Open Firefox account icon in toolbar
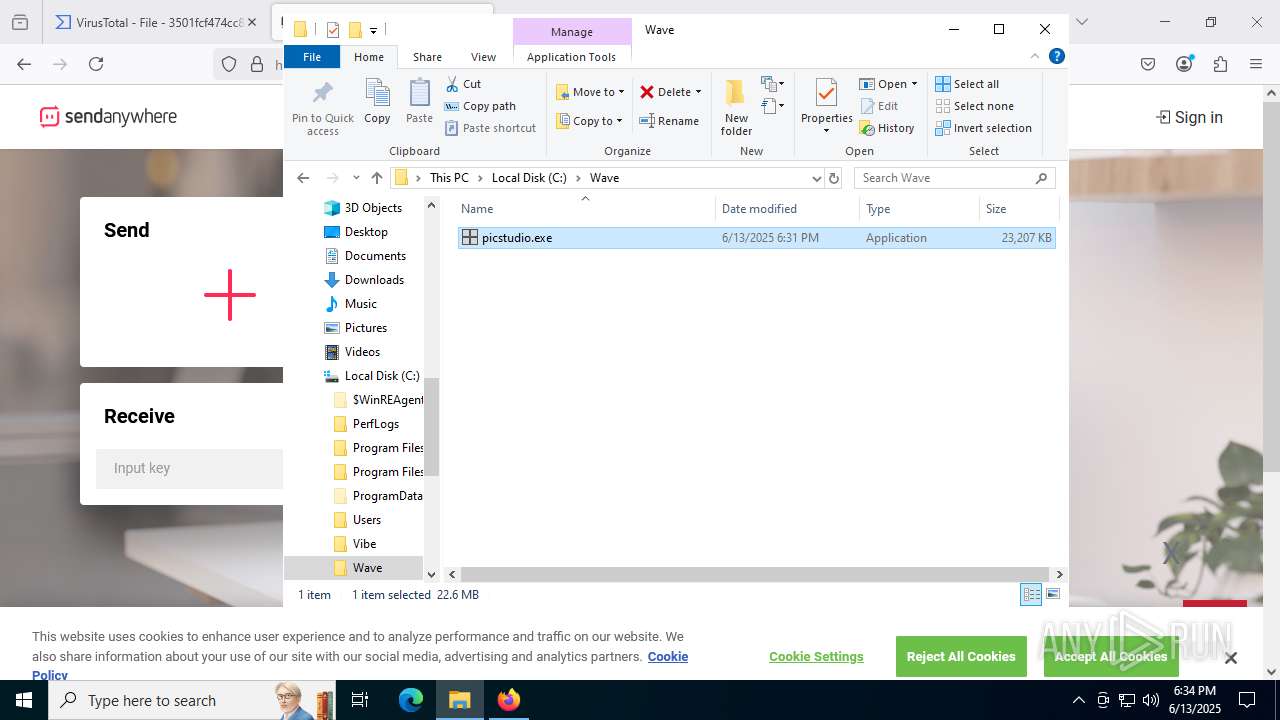The width and height of the screenshot is (1280, 720). pos(1184,64)
